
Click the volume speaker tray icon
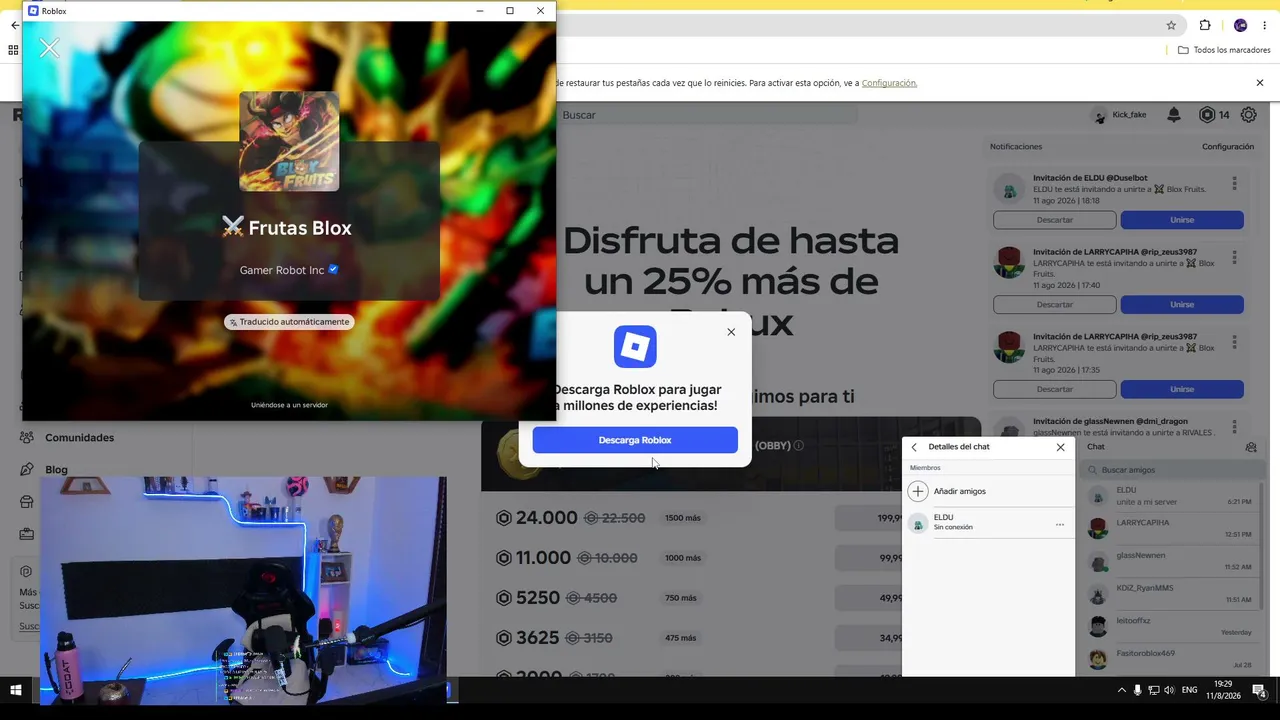(x=1169, y=690)
